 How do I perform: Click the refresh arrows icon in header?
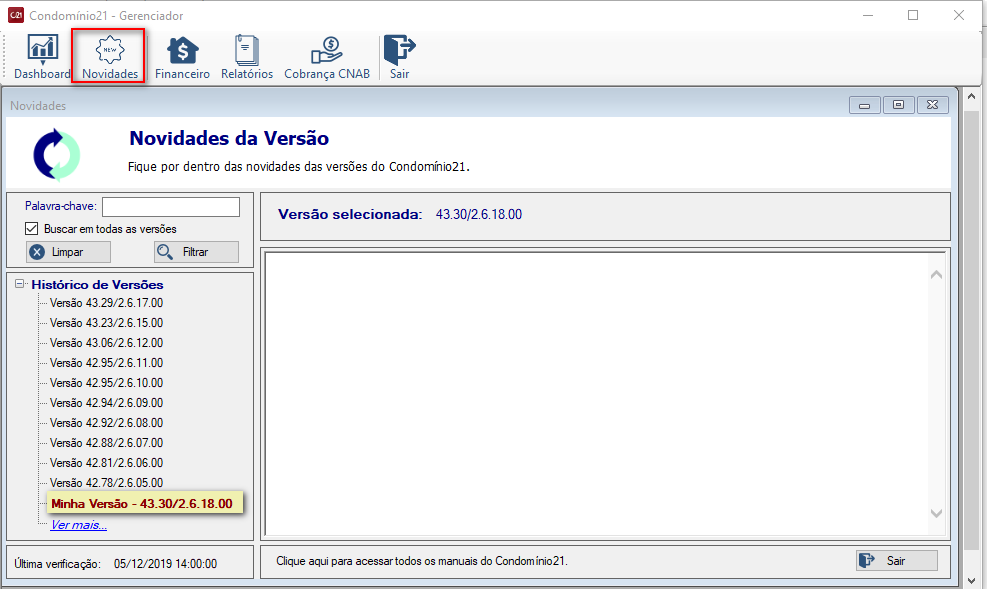[x=57, y=155]
